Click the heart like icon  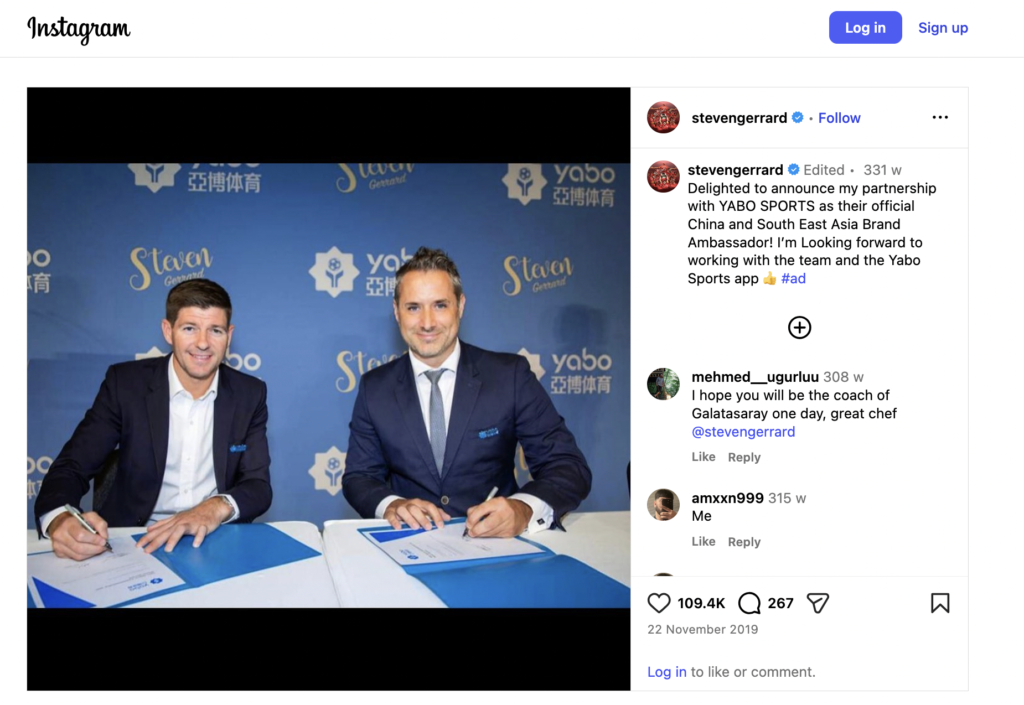click(658, 603)
